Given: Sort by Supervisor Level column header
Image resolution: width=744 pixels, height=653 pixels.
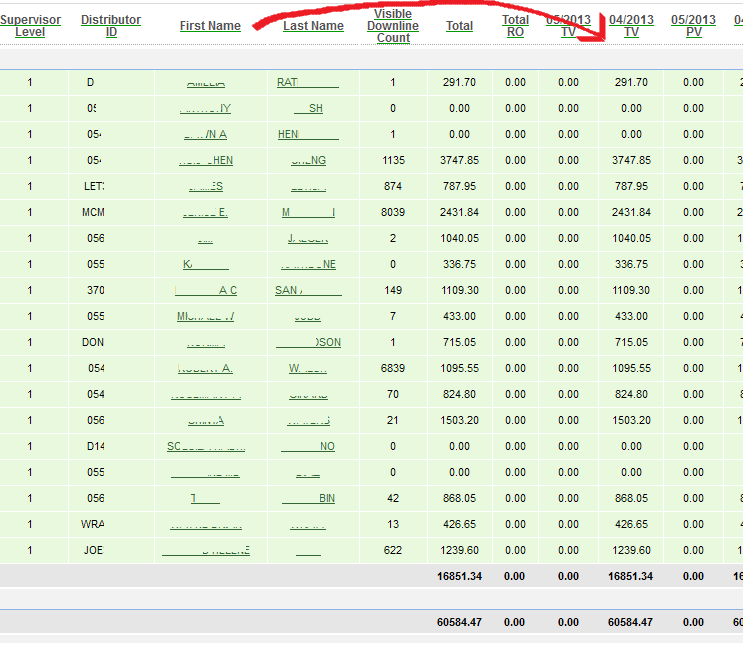Looking at the screenshot, I should (x=30, y=26).
